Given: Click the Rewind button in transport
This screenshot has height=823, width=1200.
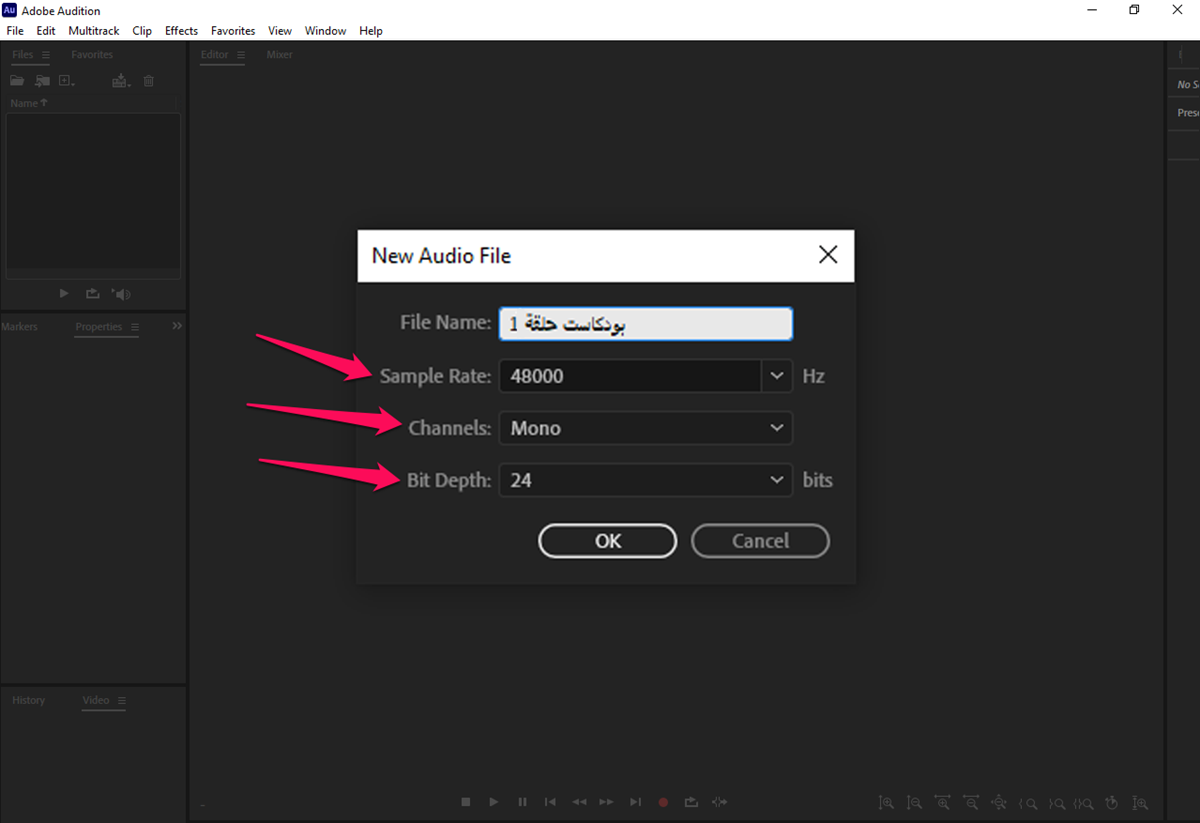Looking at the screenshot, I should point(579,802).
